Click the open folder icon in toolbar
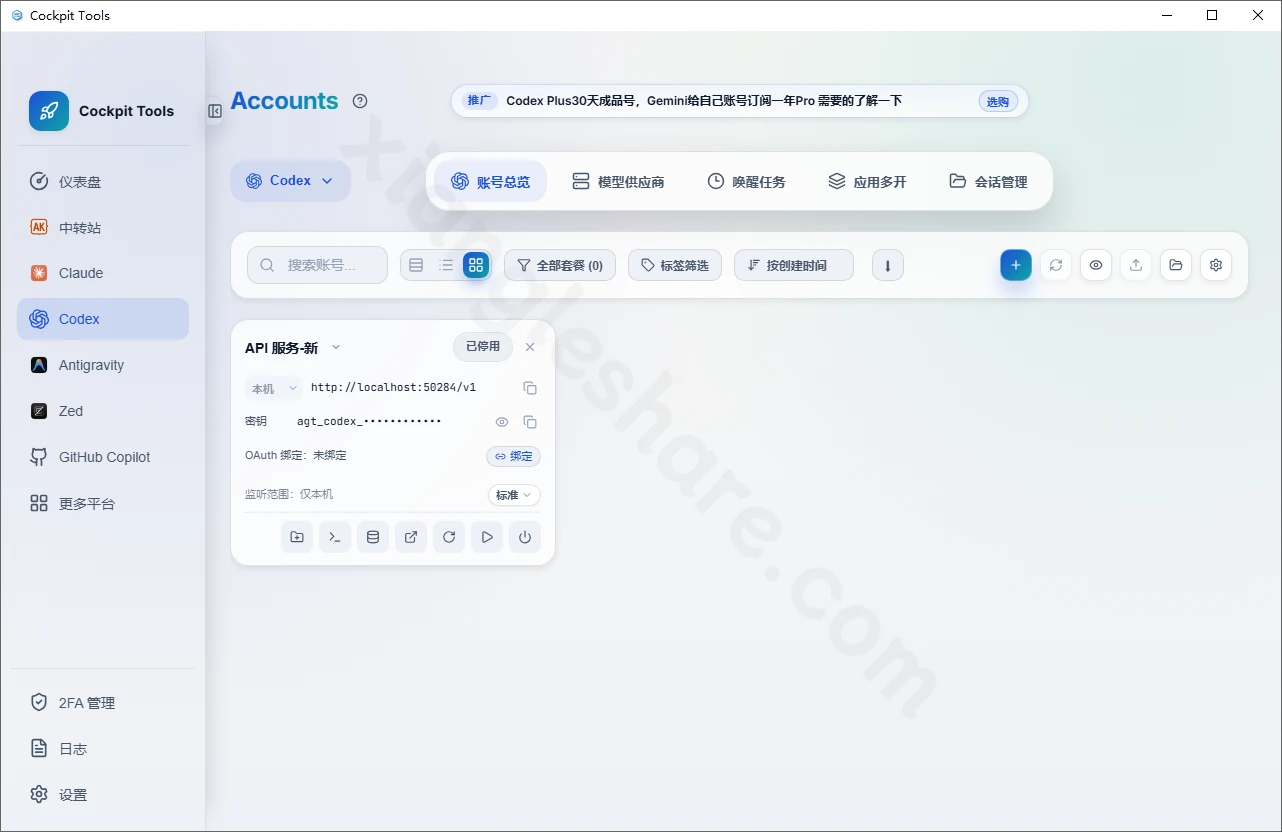 (x=1176, y=265)
